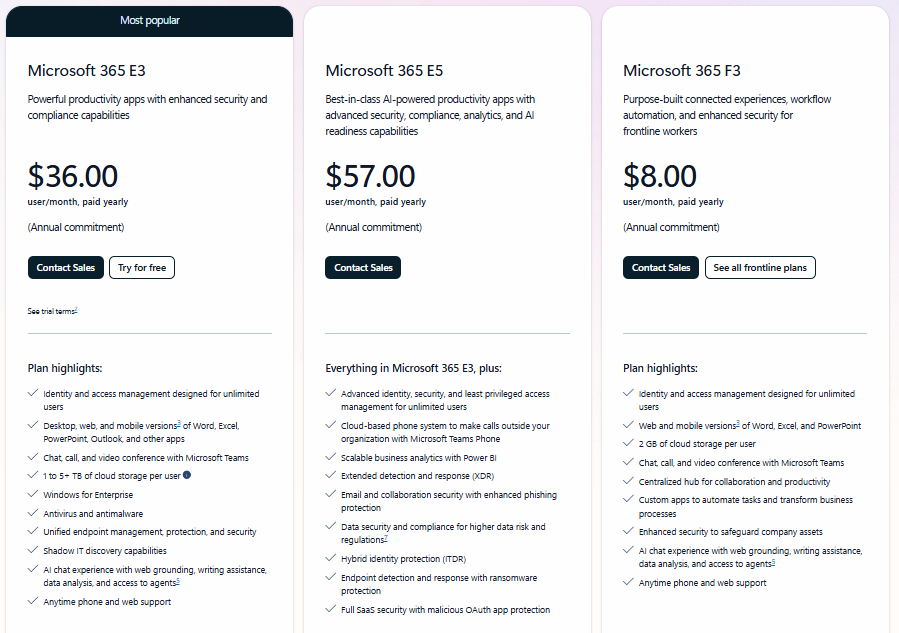Click the Try for free button

tap(142, 268)
